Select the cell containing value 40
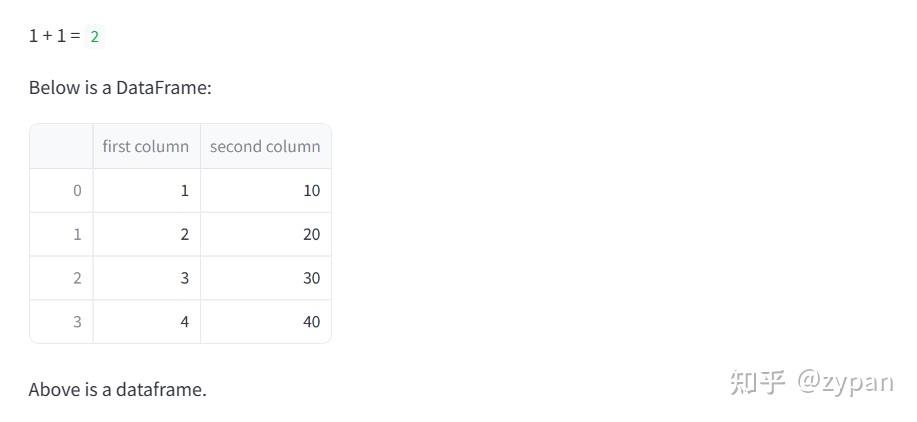 coord(266,321)
